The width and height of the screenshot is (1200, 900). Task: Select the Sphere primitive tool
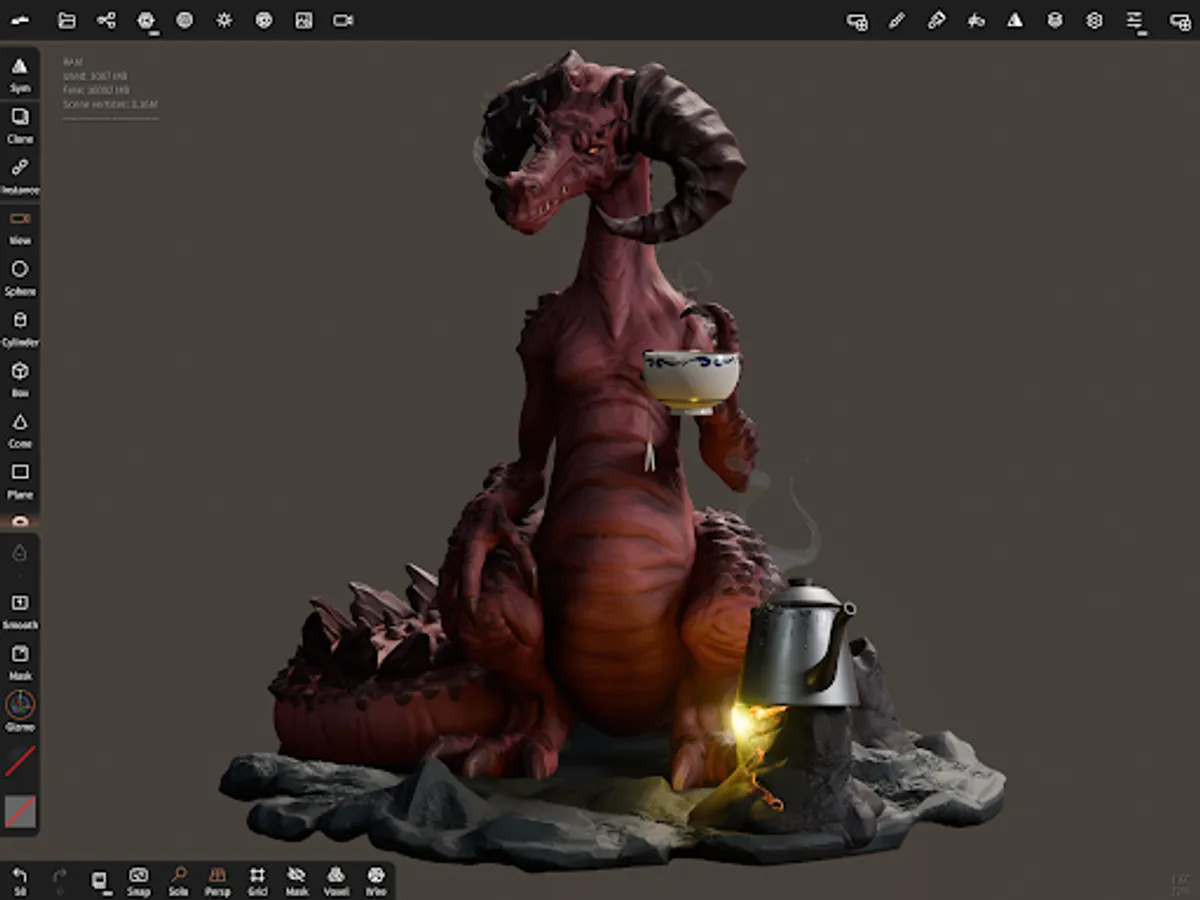pos(20,277)
